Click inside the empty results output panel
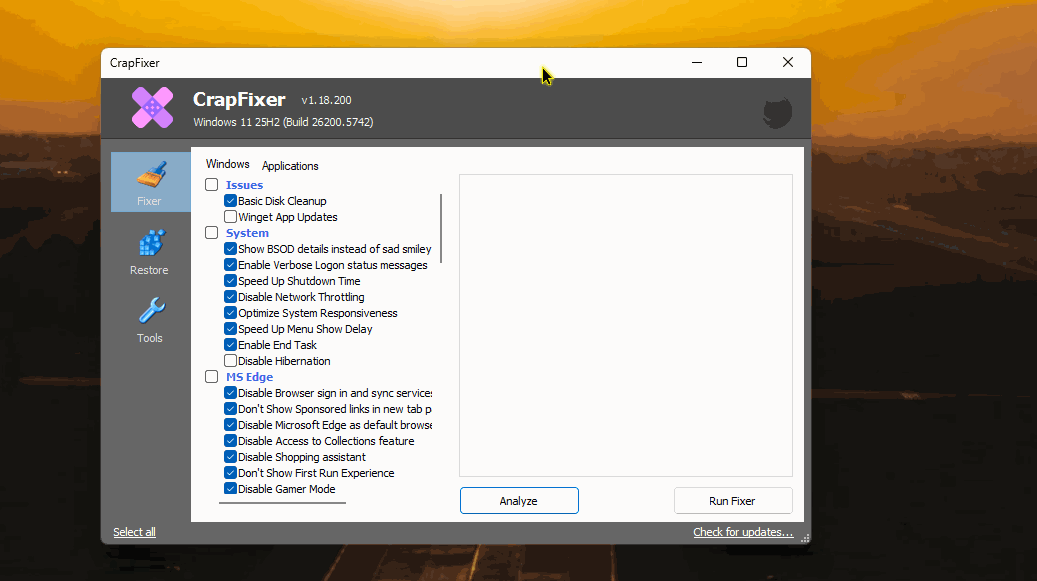The width and height of the screenshot is (1037, 581). 626,325
